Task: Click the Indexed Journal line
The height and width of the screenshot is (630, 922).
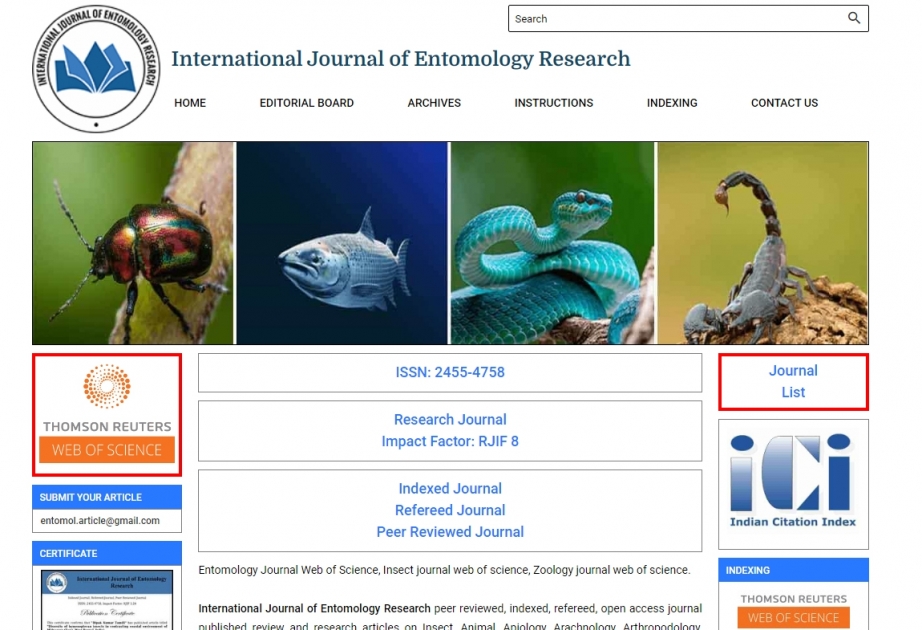Action: 450,489
